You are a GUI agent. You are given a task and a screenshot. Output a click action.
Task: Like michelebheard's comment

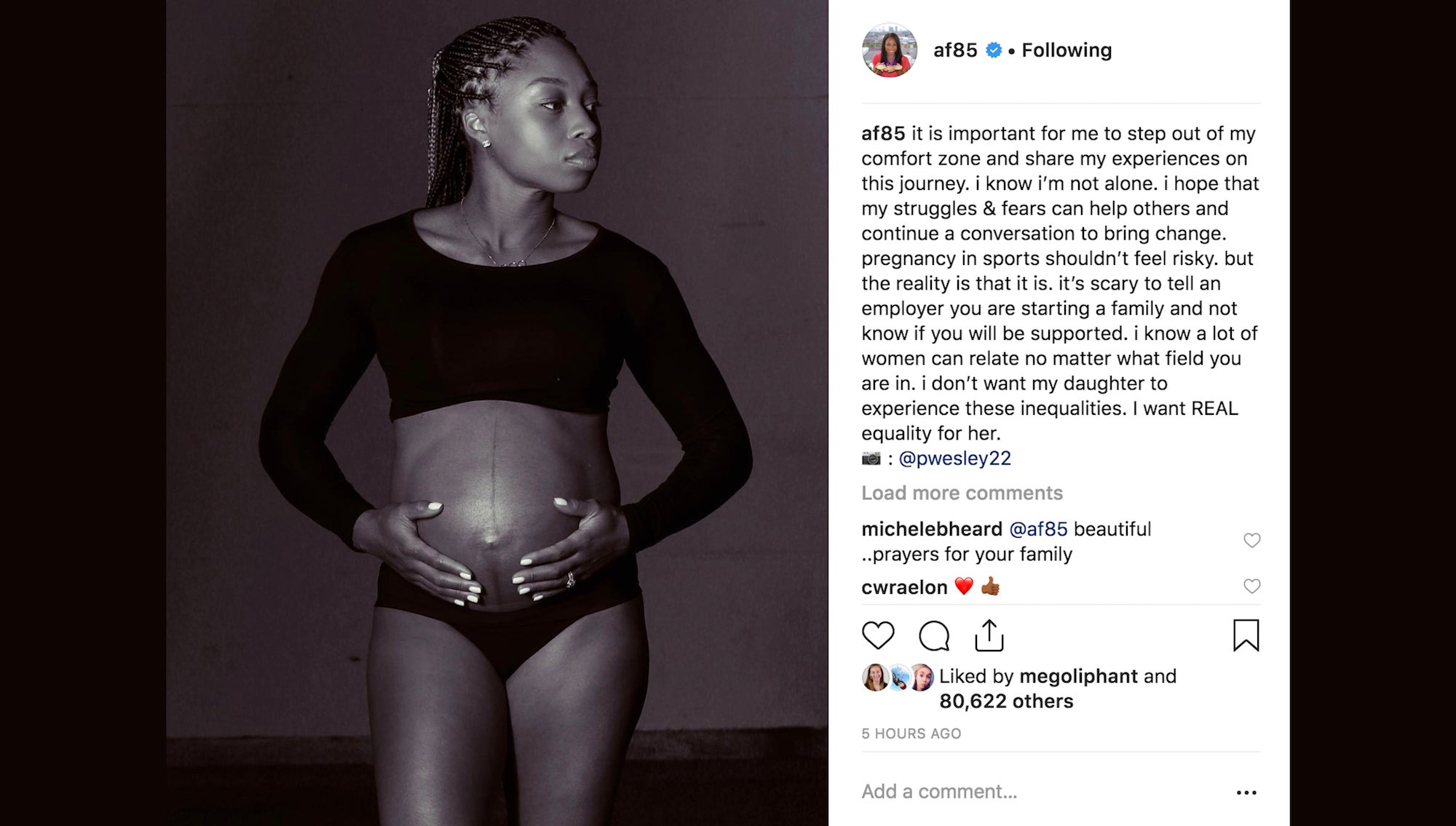[1251, 540]
